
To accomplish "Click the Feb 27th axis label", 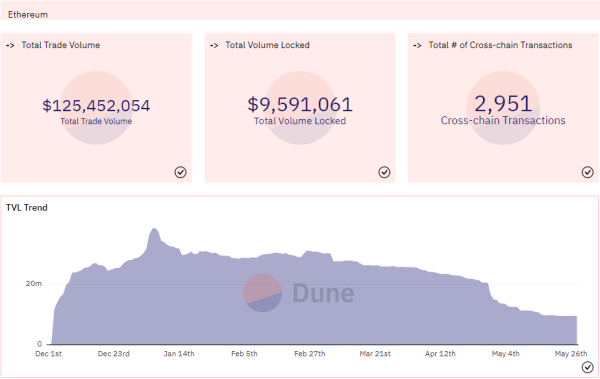I will (x=310, y=354).
